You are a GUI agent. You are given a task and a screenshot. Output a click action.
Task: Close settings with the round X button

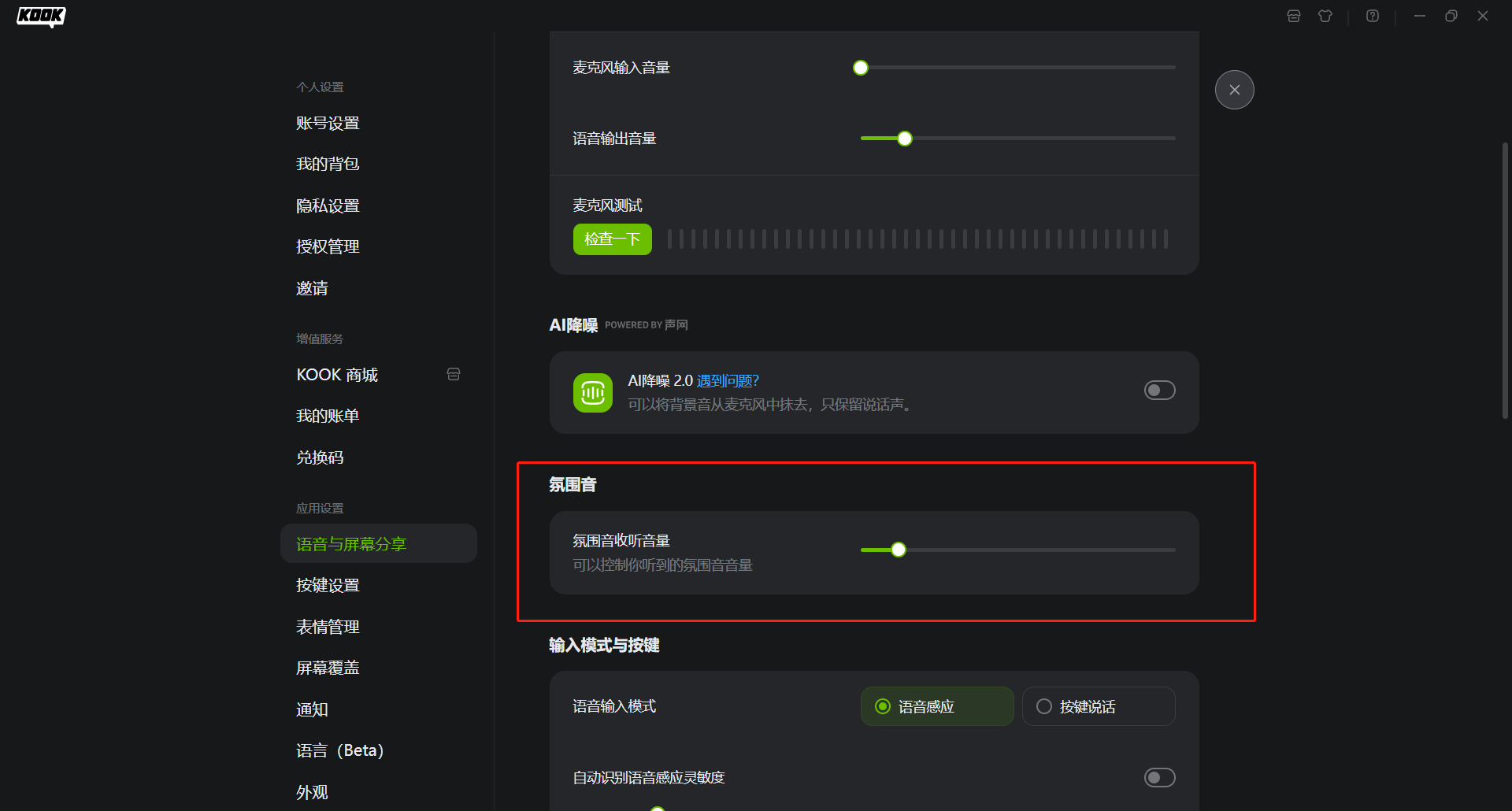pos(1234,90)
